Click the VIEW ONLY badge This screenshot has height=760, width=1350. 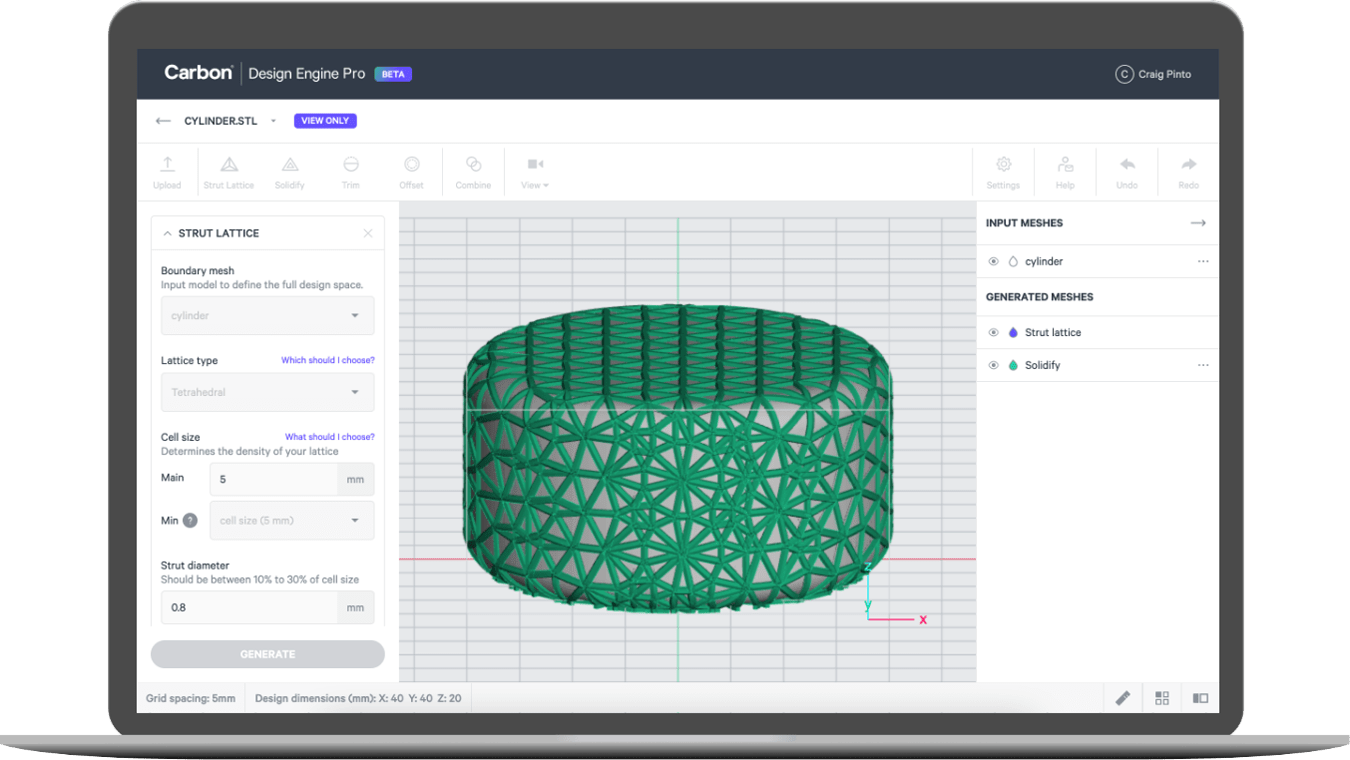click(325, 120)
